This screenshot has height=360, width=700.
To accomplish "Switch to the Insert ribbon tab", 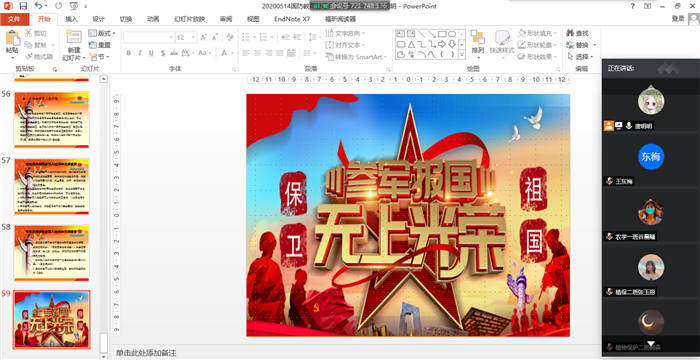I will [x=71, y=19].
